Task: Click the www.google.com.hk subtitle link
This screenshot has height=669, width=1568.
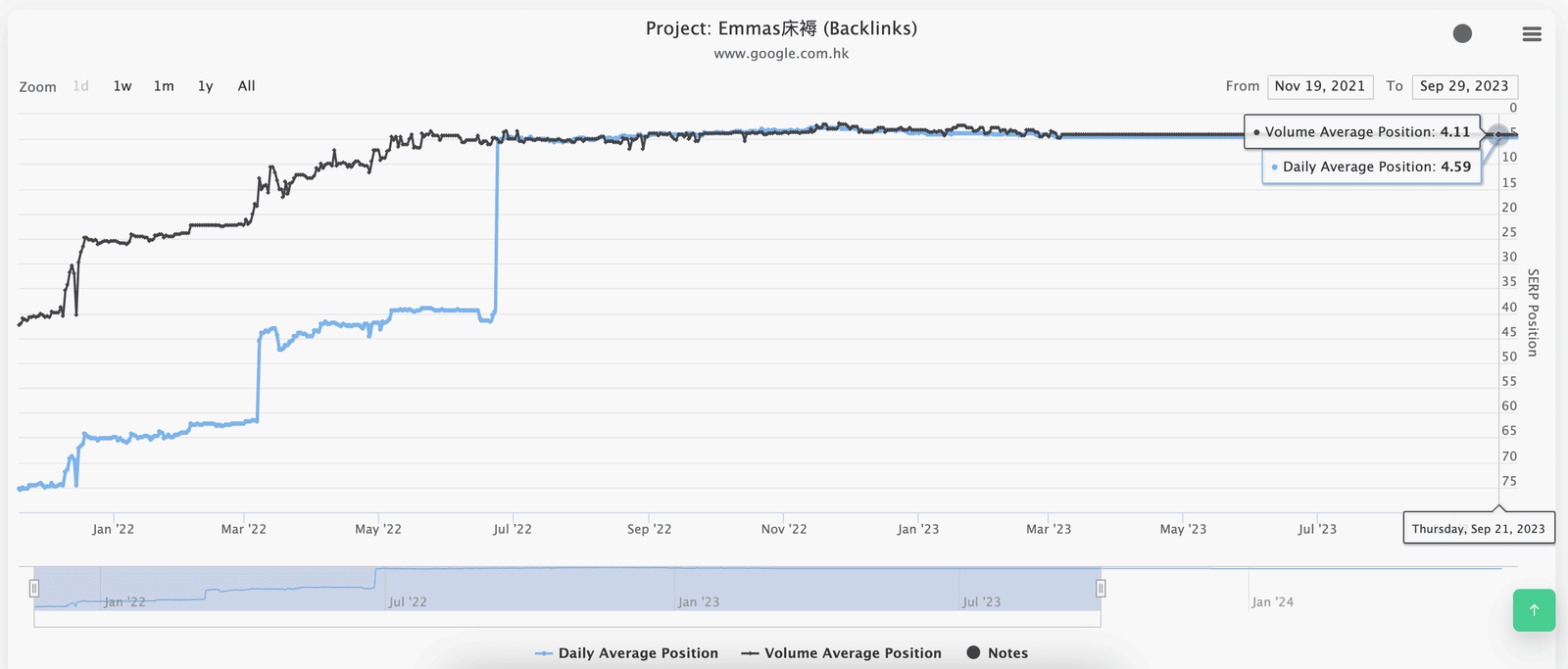Action: coord(781,54)
